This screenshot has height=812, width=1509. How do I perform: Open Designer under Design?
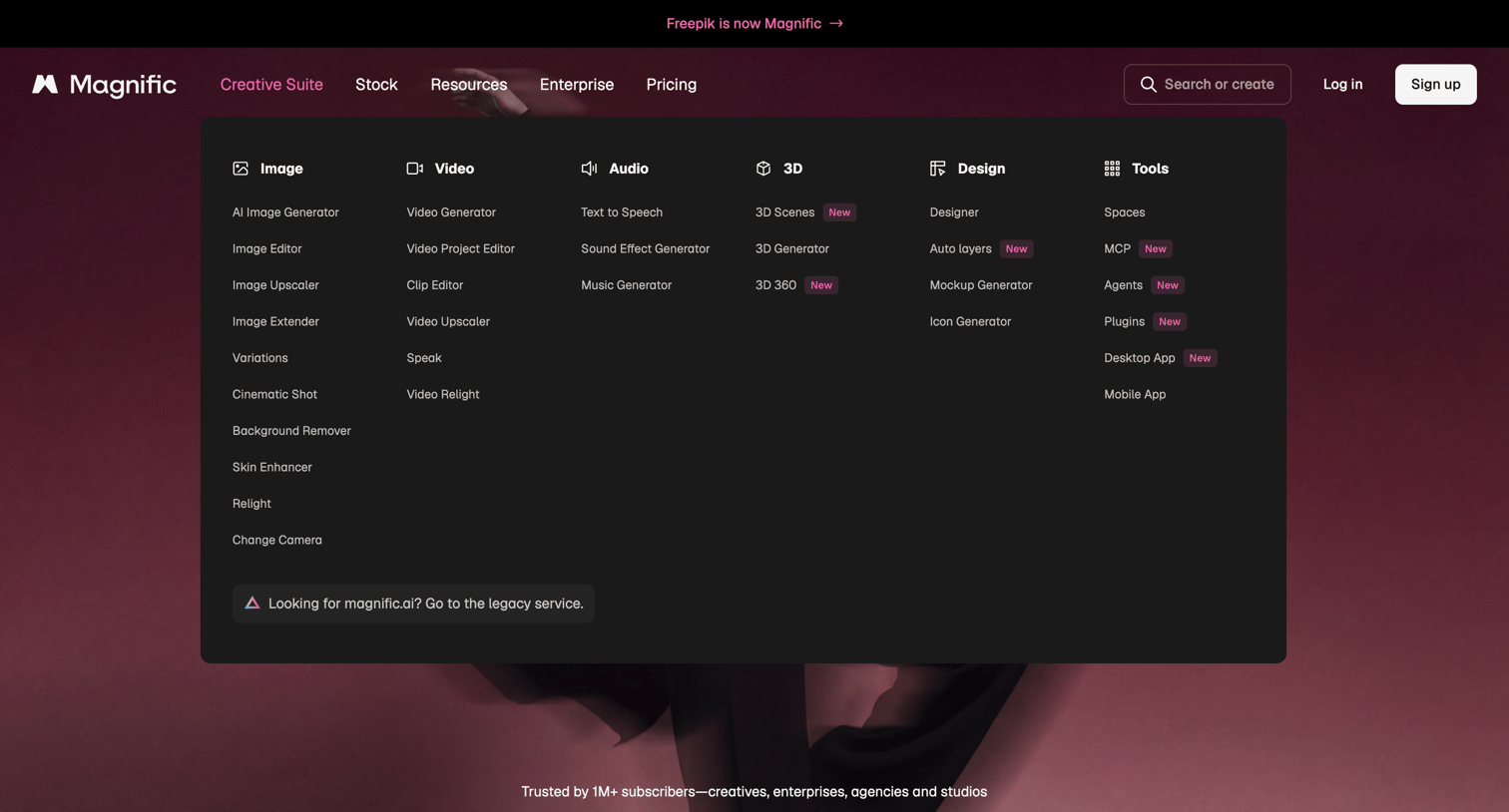tap(954, 212)
